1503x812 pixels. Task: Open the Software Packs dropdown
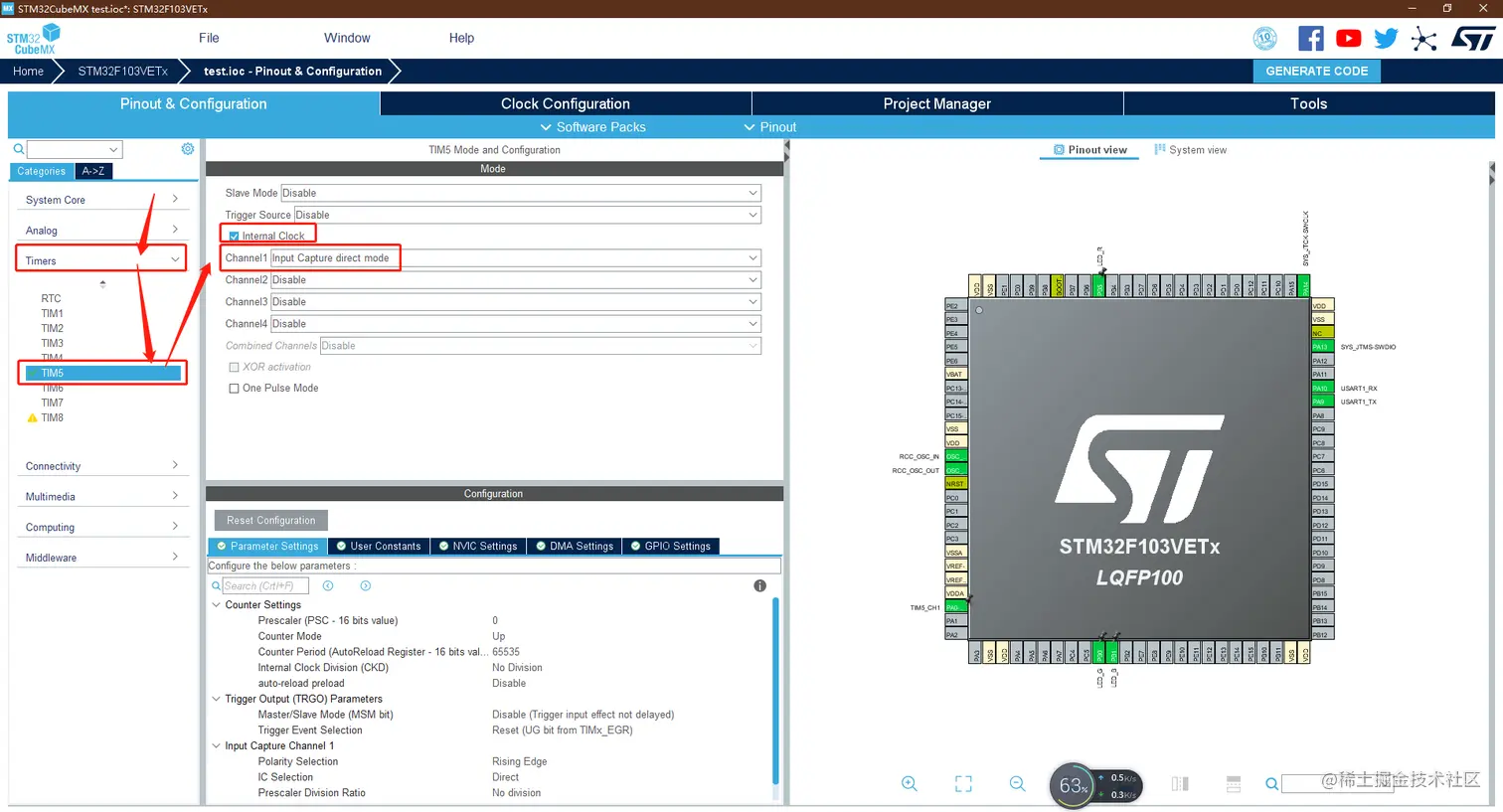[x=592, y=127]
